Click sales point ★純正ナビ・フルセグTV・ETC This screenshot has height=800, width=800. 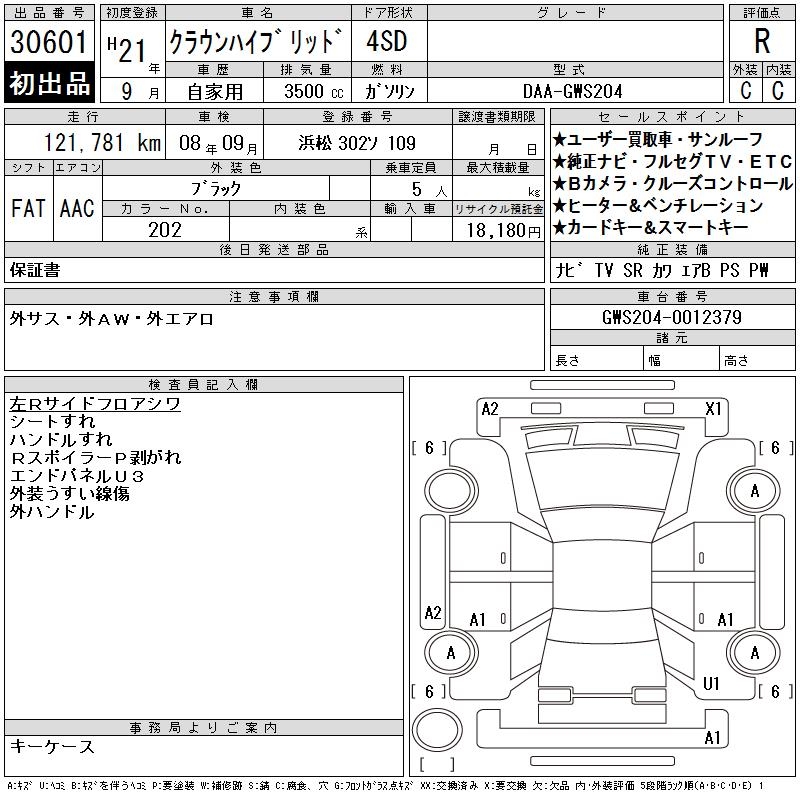tap(672, 162)
